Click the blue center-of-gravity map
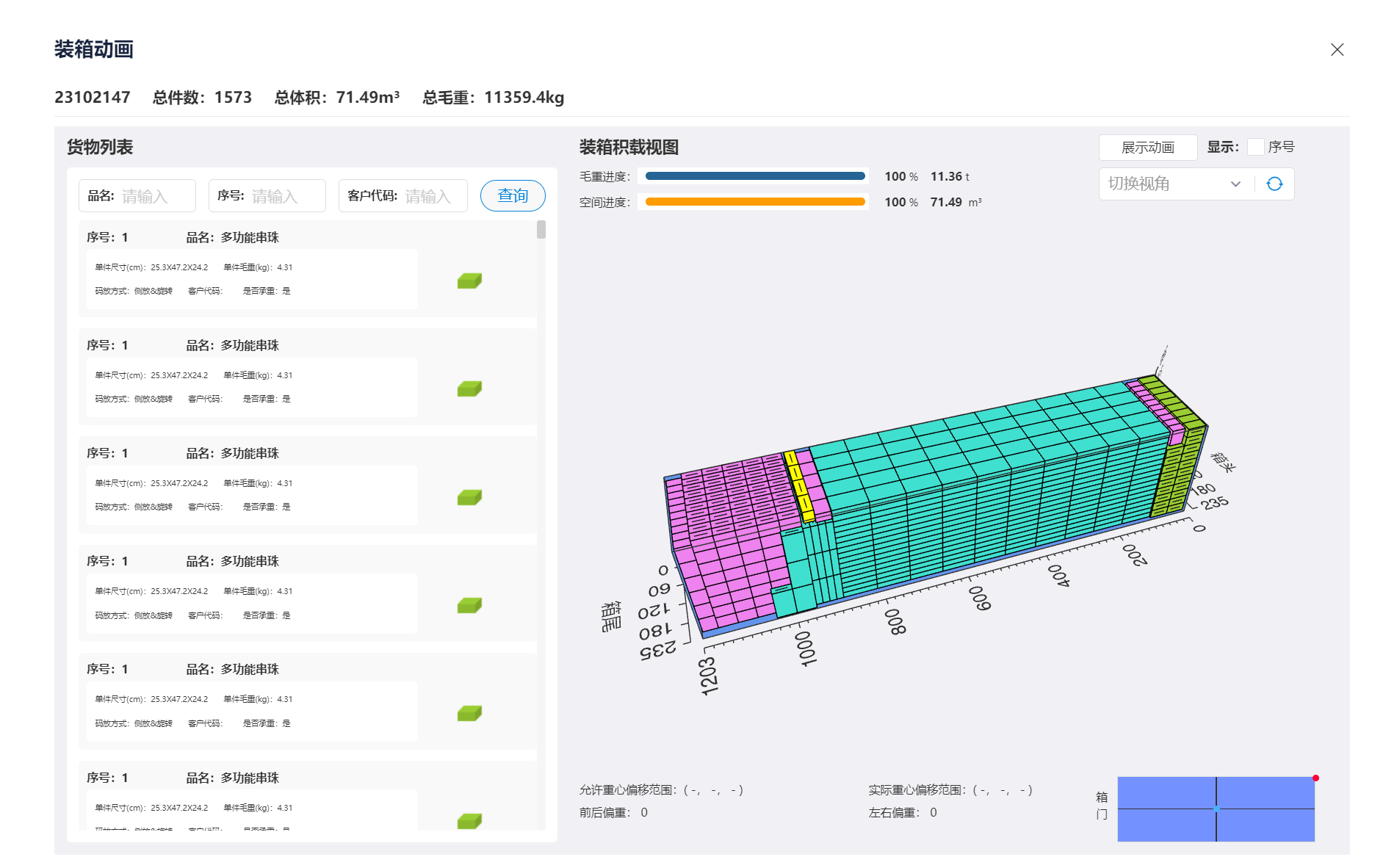The height and width of the screenshot is (868, 1397). (1216, 809)
